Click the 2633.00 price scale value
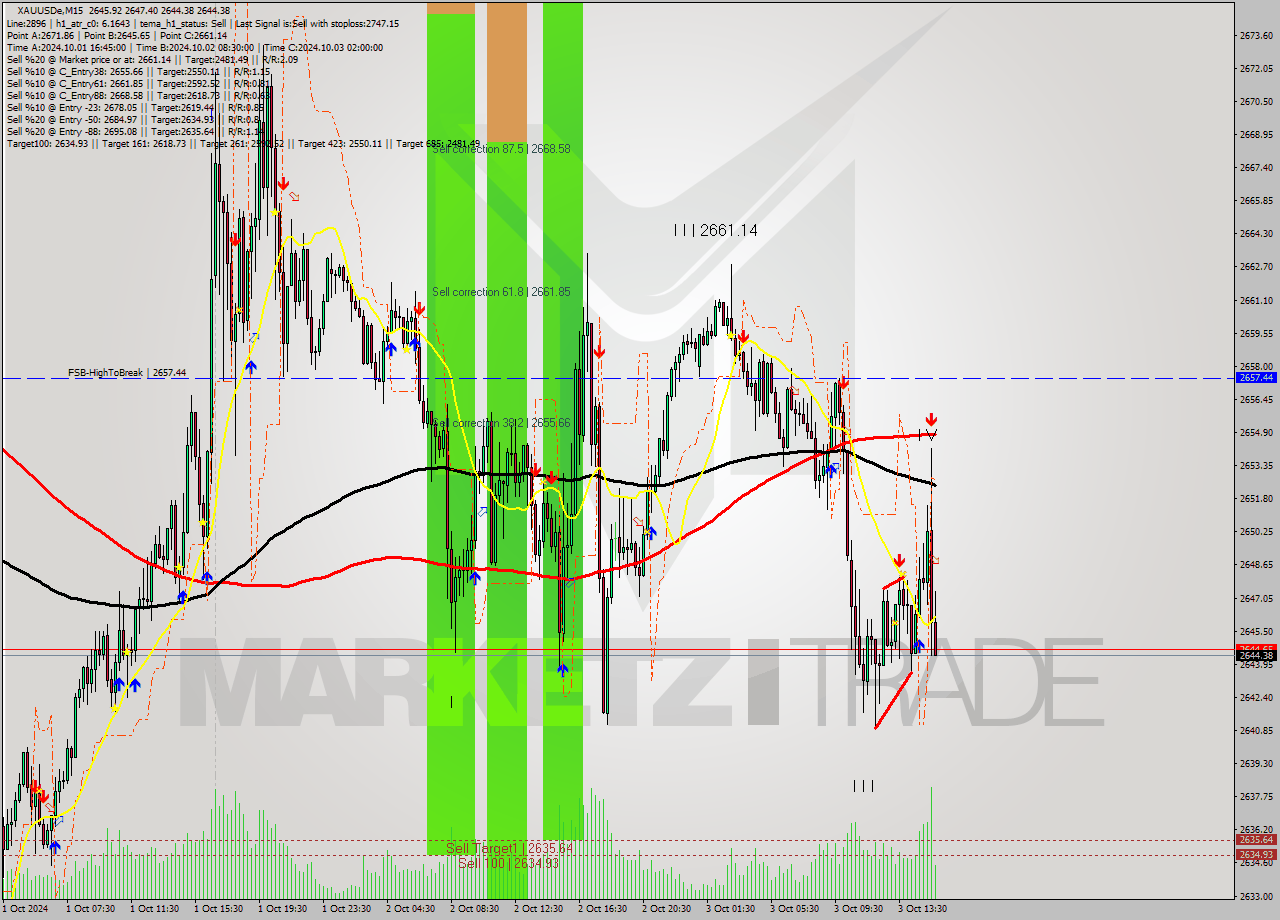The width and height of the screenshot is (1280, 920). pyautogui.click(x=1256, y=896)
